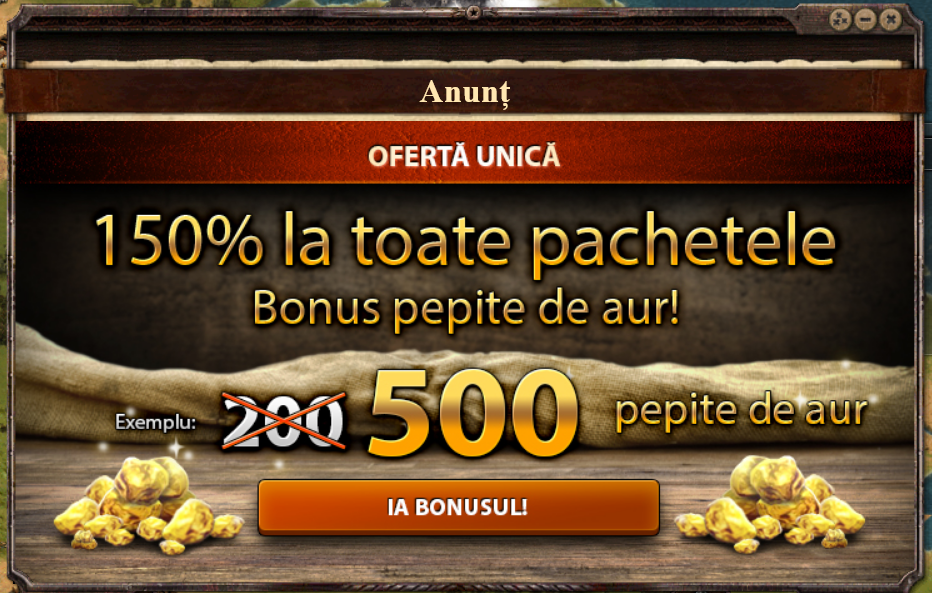Click the crossed-out 200 number

pyautogui.click(x=284, y=420)
